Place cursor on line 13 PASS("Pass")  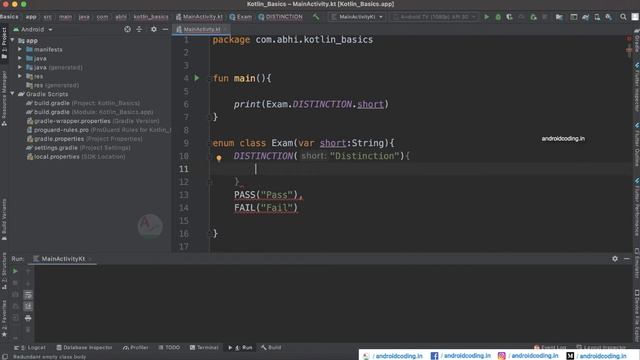[x=268, y=195]
